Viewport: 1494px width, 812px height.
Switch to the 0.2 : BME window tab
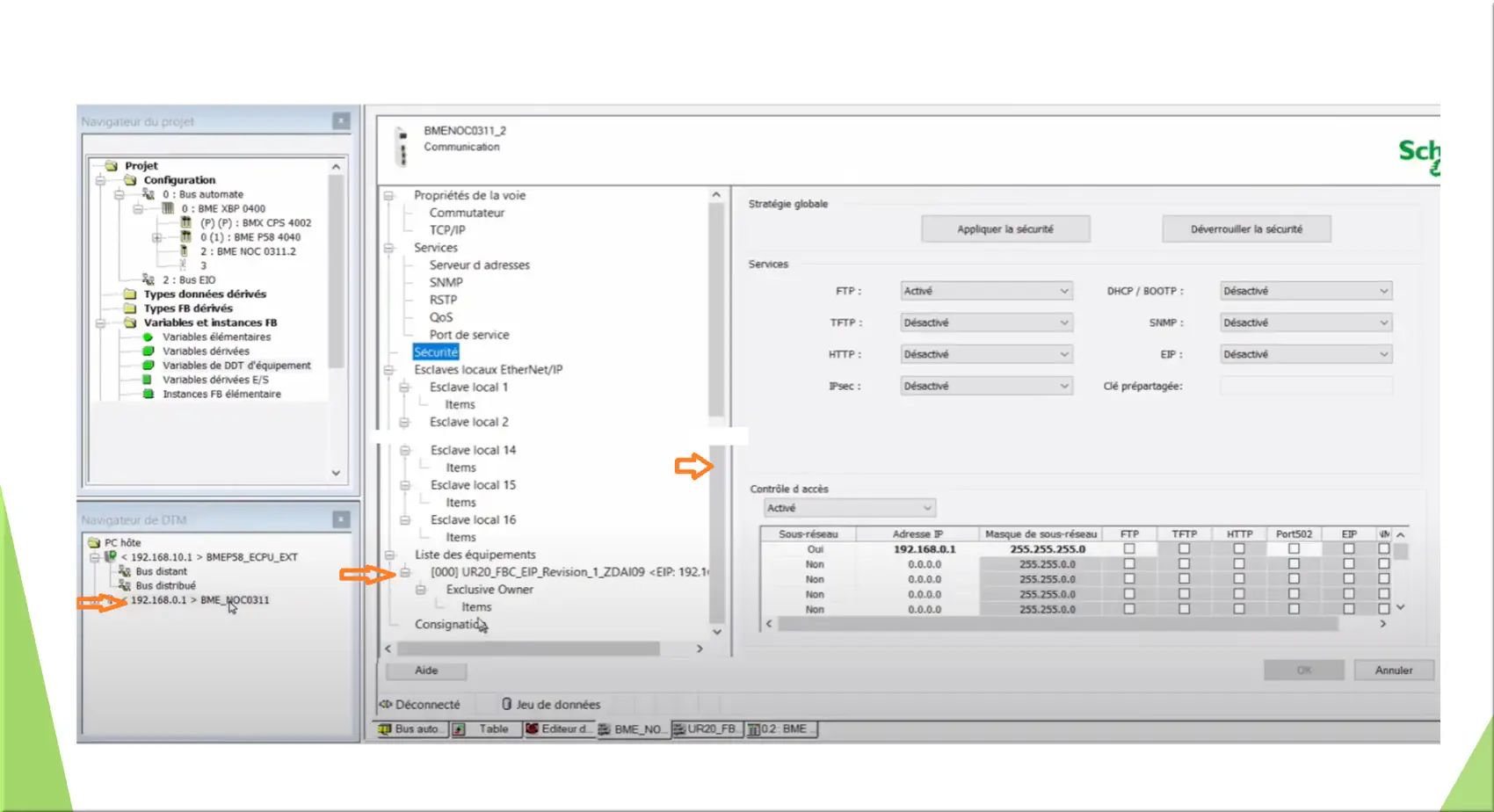pyautogui.click(x=782, y=729)
